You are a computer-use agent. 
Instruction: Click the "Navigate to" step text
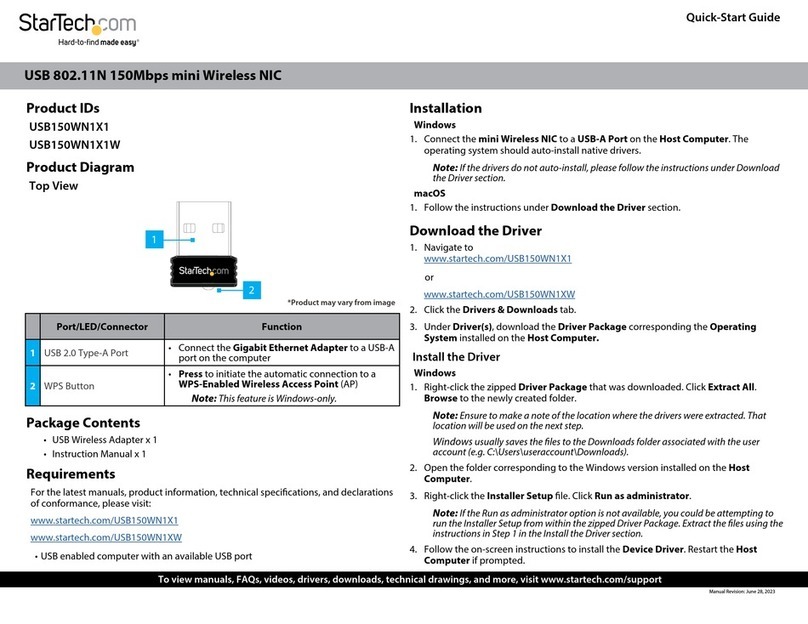point(448,247)
